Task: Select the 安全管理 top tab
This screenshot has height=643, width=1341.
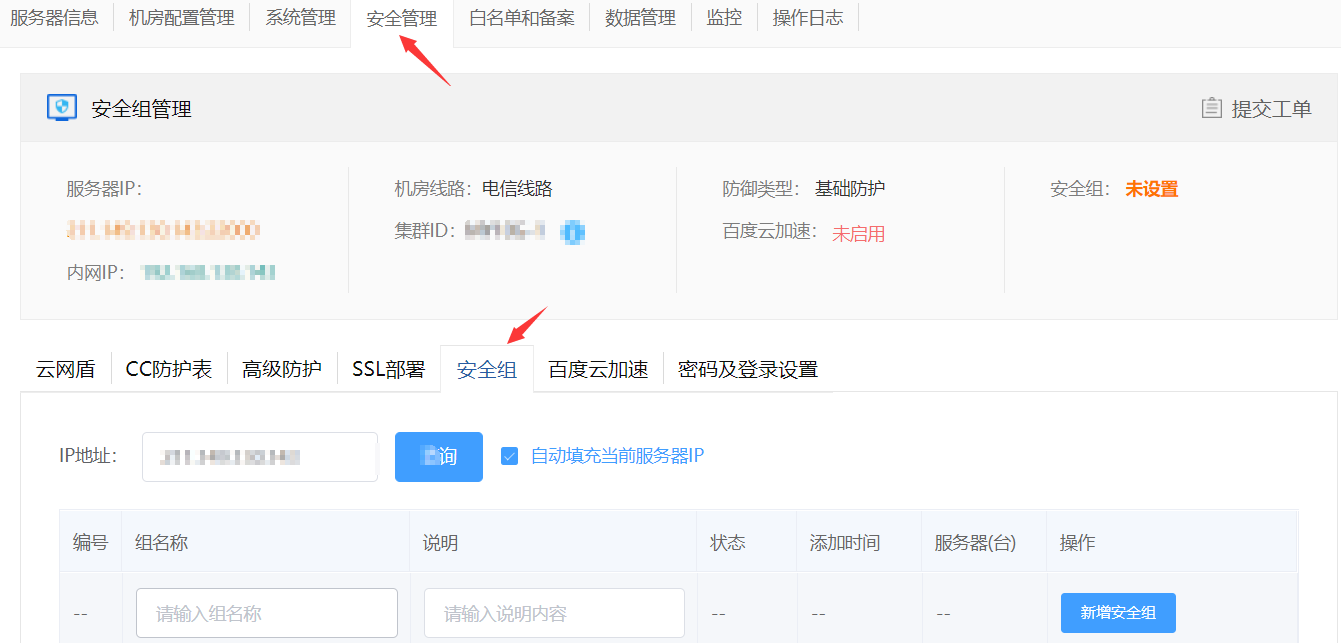Action: [x=401, y=19]
